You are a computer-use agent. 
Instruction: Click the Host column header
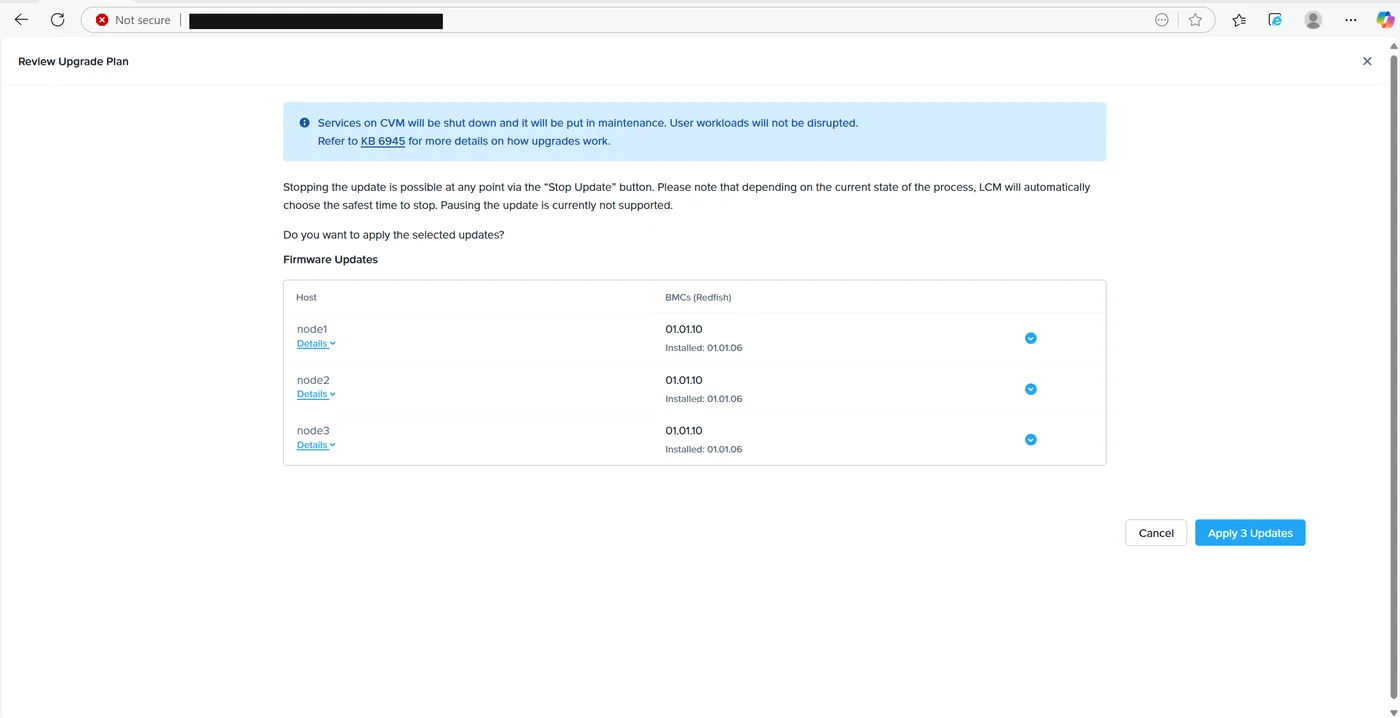306,297
